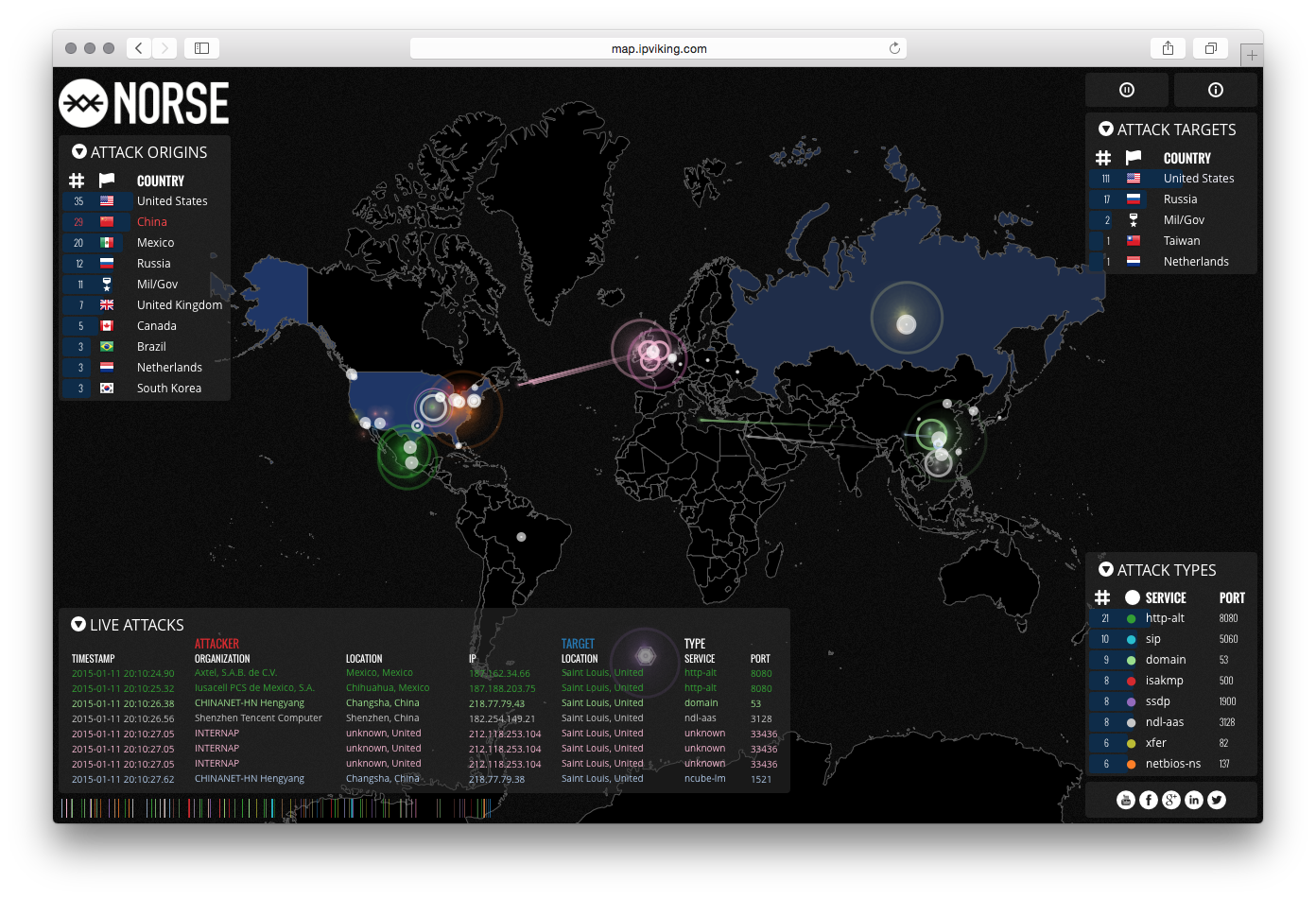The height and width of the screenshot is (899, 1316).
Task: Open the info panel
Action: 1215,89
